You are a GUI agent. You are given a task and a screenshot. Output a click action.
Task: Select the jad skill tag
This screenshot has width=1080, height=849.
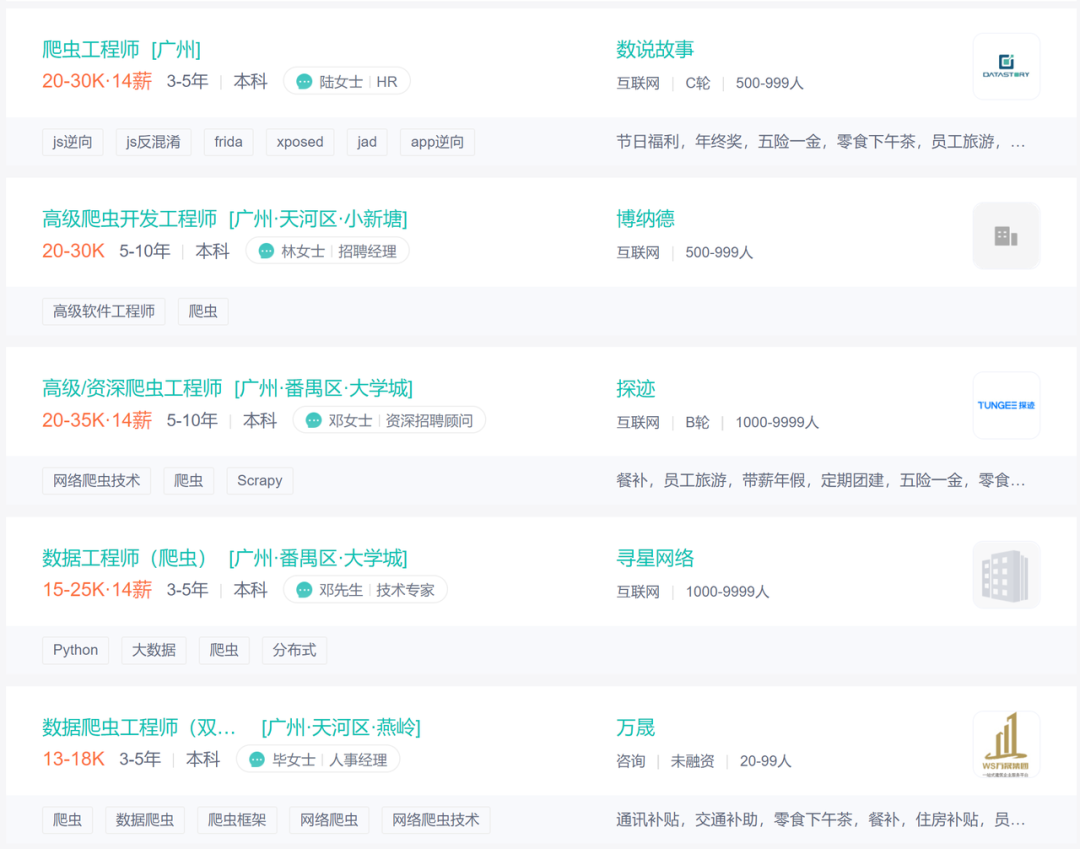click(366, 142)
